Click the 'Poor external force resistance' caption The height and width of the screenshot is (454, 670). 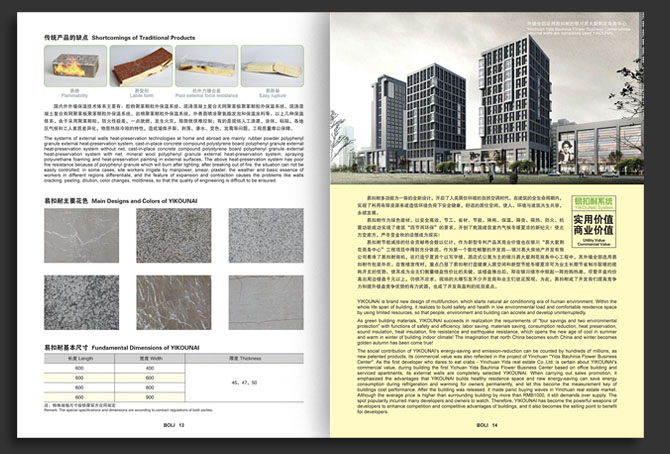click(207, 96)
